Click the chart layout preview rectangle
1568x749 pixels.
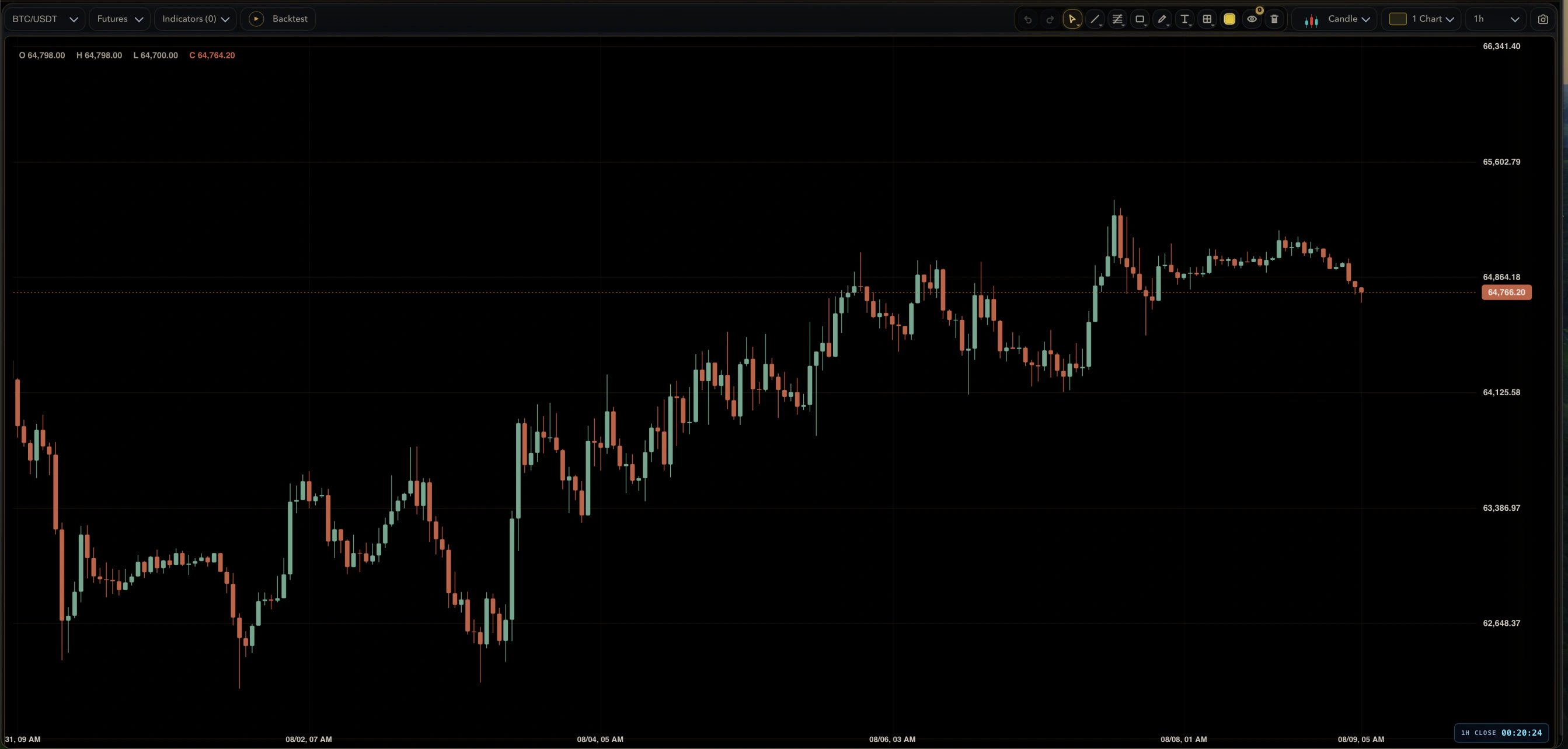point(1398,19)
